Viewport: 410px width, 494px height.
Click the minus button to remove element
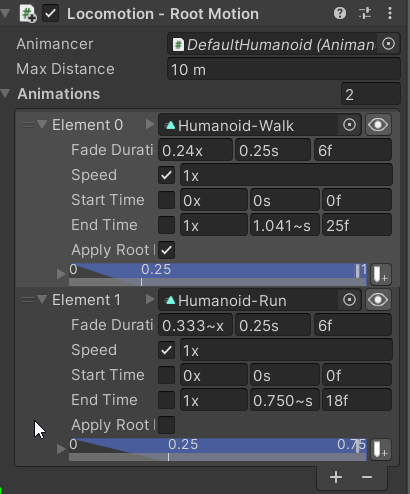367,477
